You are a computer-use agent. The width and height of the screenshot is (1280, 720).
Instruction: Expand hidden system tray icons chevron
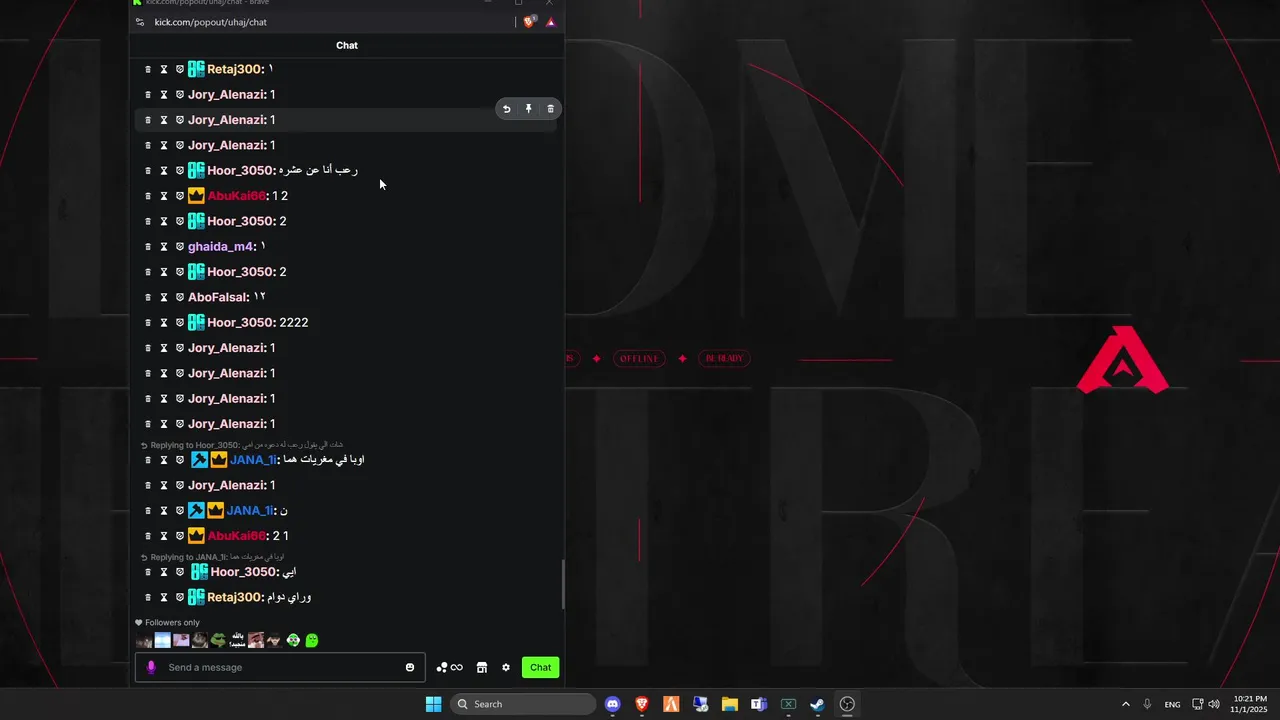[x=1125, y=704]
